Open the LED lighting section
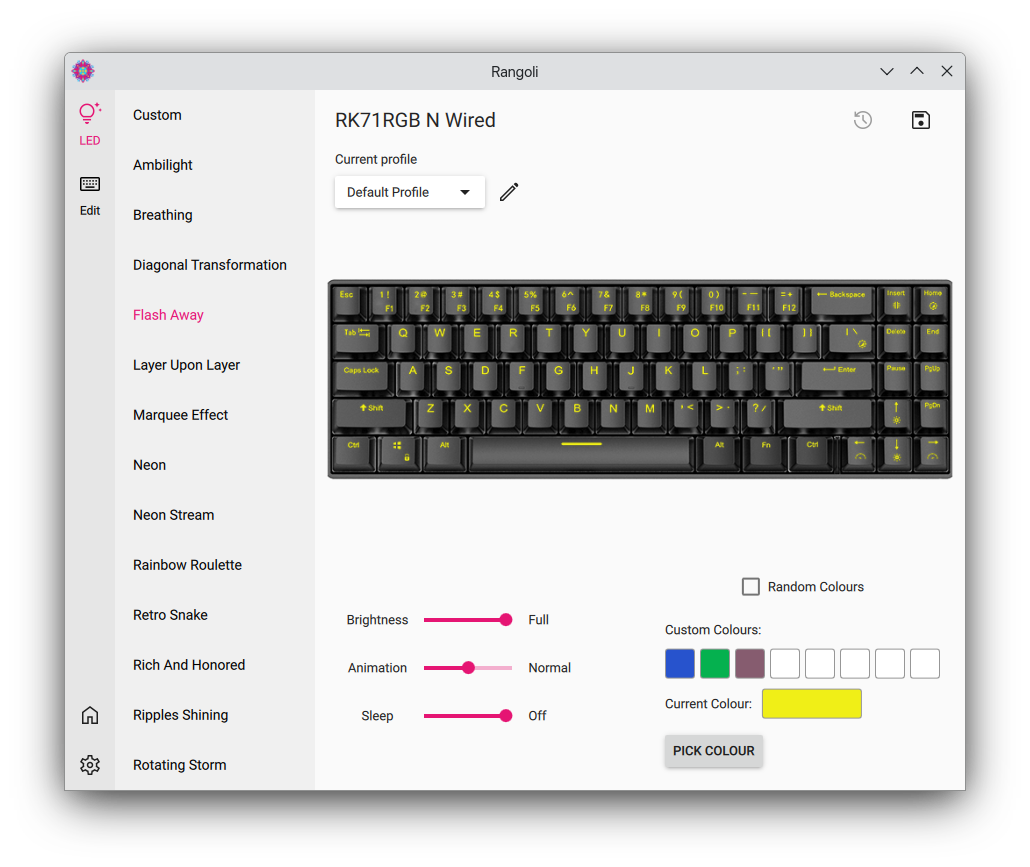 tap(90, 125)
